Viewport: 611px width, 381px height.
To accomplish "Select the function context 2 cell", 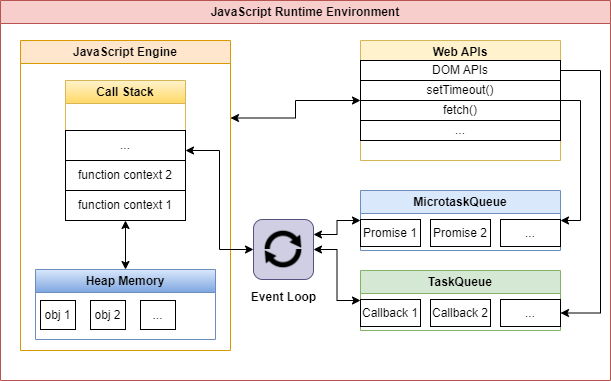I will pos(125,175).
